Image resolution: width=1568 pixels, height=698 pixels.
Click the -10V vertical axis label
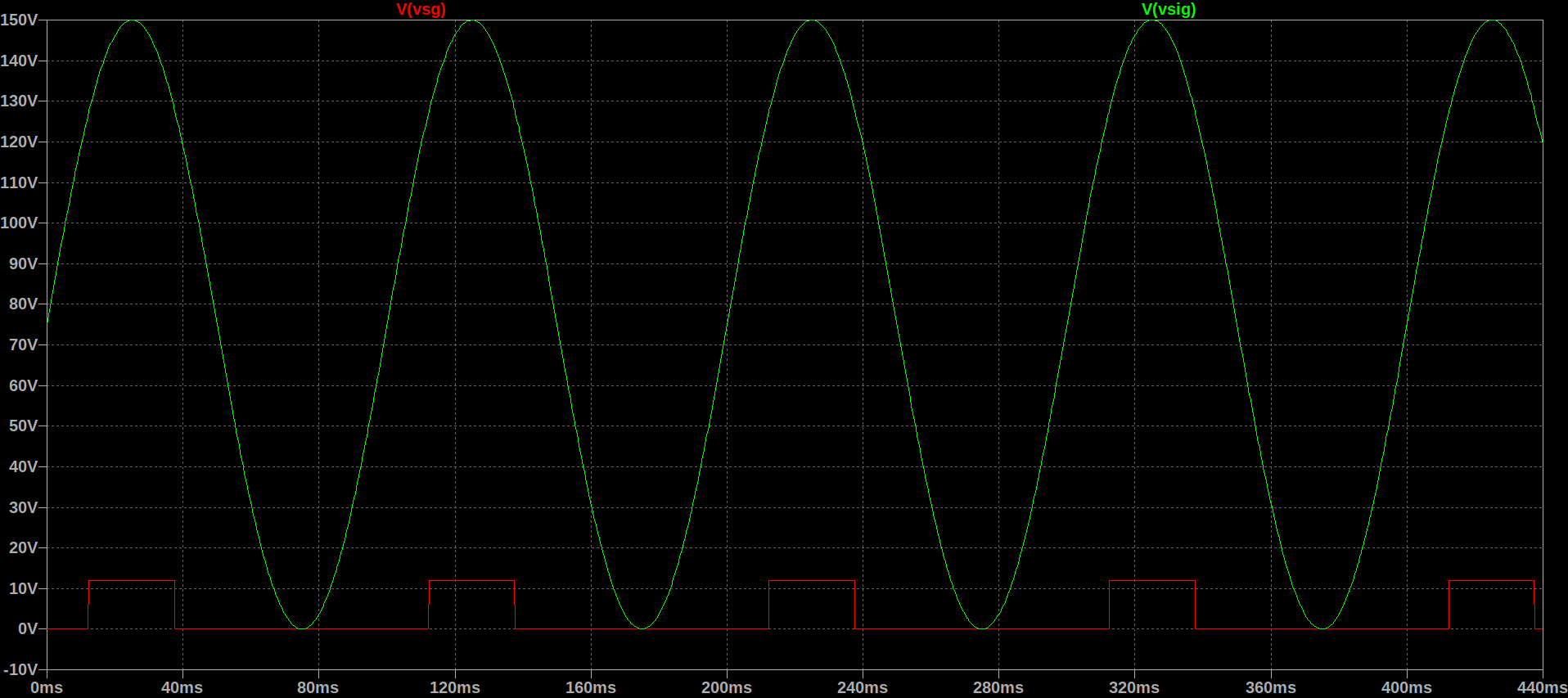[20, 669]
